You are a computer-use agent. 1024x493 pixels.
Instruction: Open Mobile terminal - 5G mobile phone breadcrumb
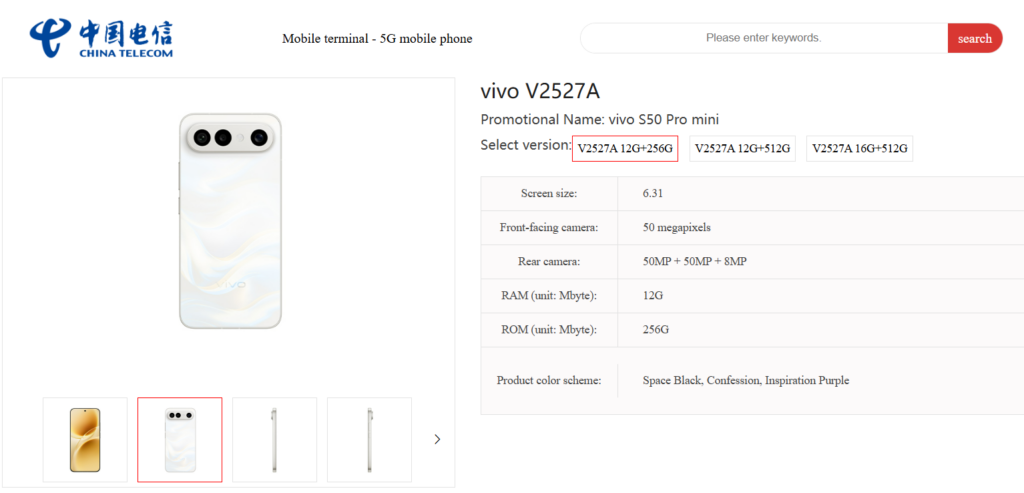tap(377, 39)
